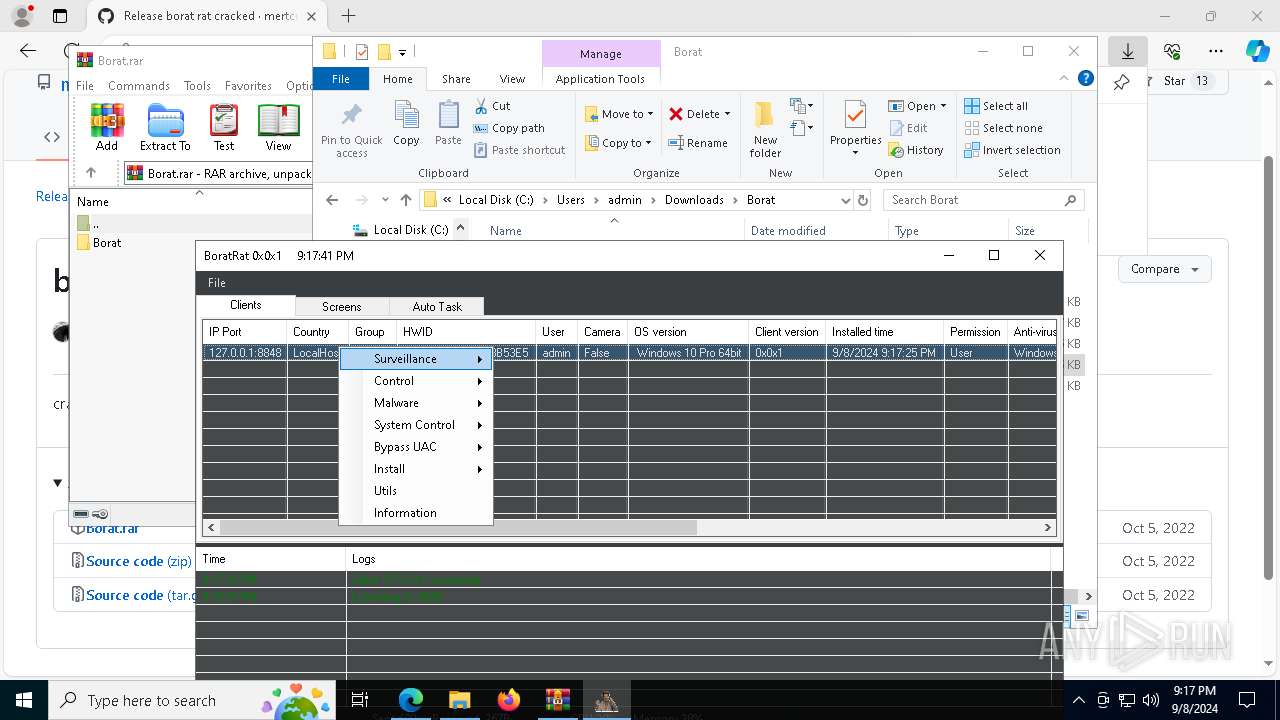Go up one level in WinRAR
Viewport: 1280px width, 720px height.
coord(91,173)
